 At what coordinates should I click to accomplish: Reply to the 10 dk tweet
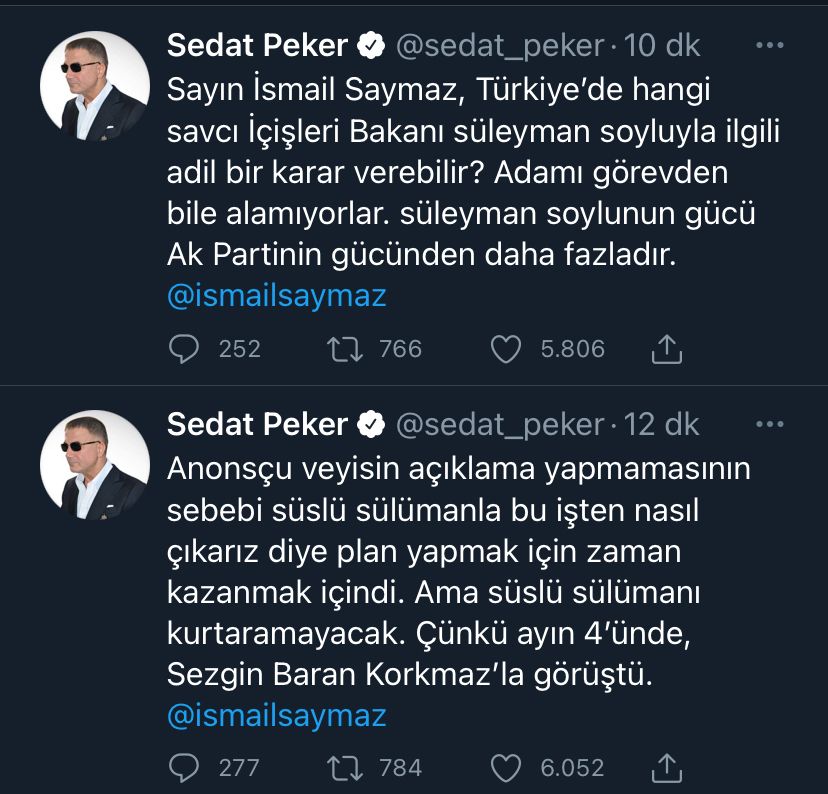(x=184, y=349)
